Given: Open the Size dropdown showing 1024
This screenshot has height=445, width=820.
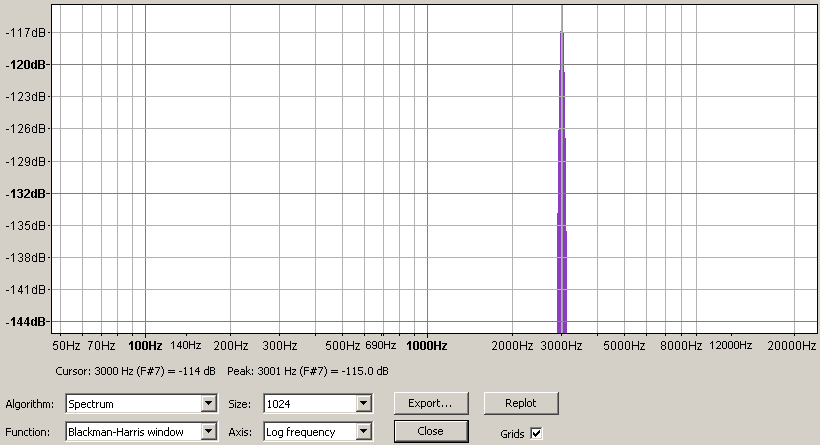Looking at the screenshot, I should tap(318, 404).
